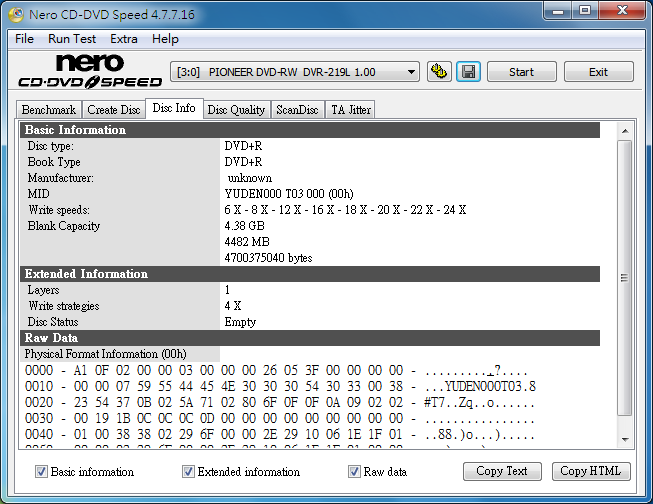Click the Blank Capacity label

tap(64, 226)
